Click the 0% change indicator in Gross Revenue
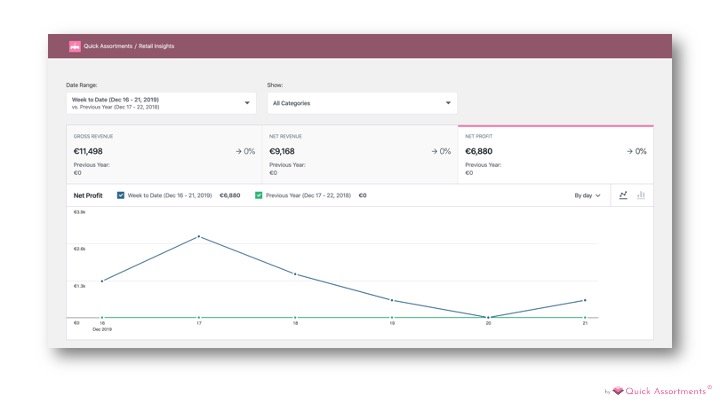 pyautogui.click(x=245, y=151)
